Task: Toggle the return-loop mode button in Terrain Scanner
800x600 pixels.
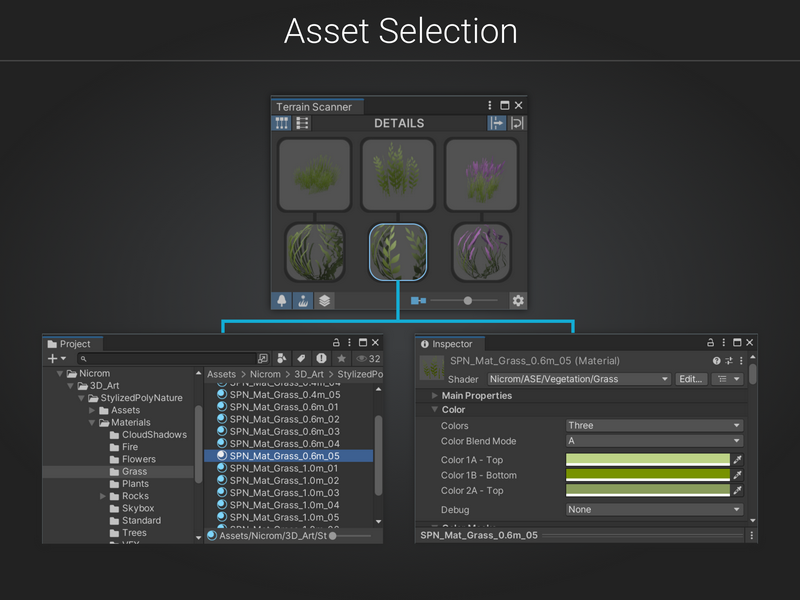Action: (x=517, y=123)
